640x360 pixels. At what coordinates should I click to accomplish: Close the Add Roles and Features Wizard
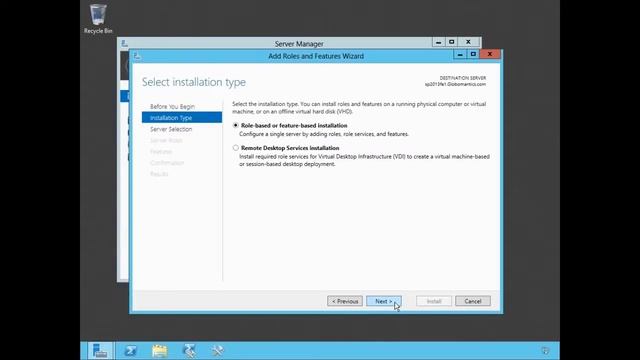[x=490, y=54]
